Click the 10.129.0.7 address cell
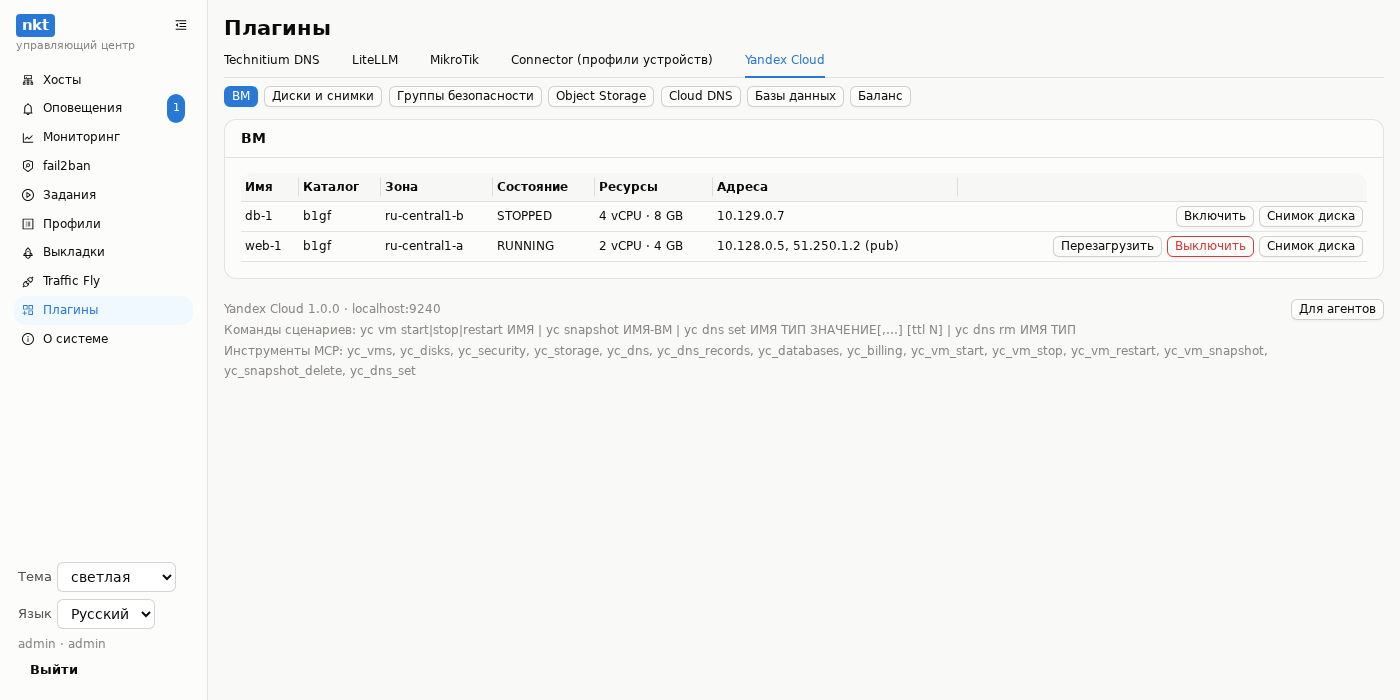This screenshot has width=1400, height=700. 835,216
